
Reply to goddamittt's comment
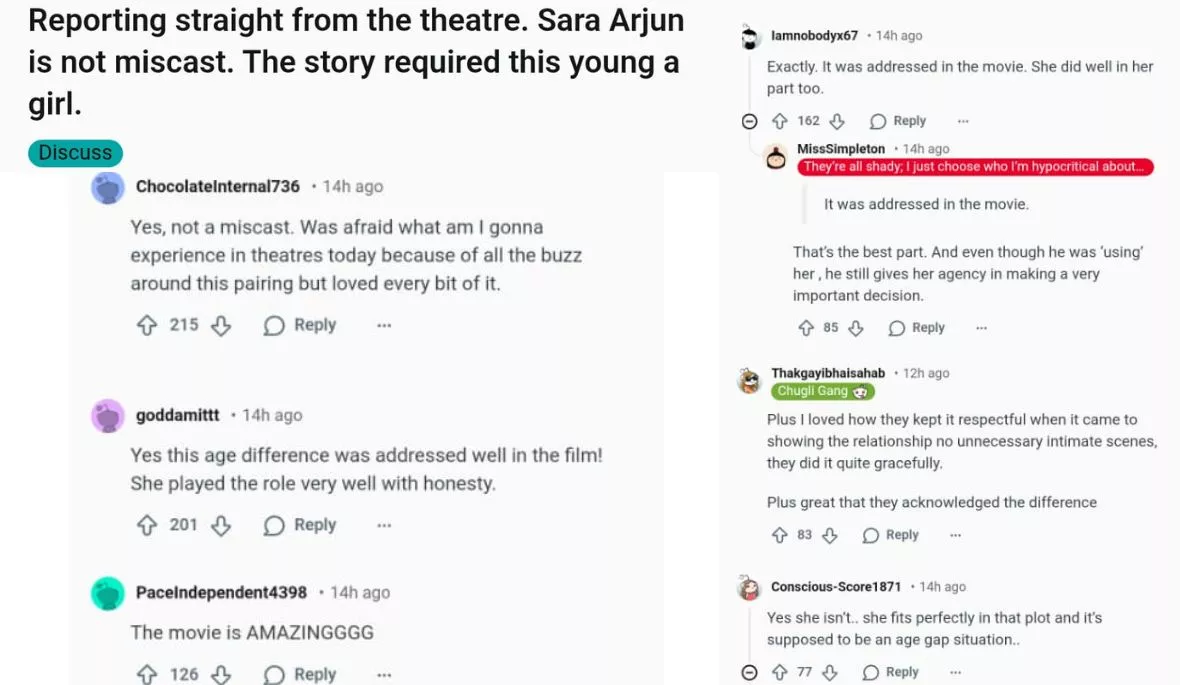pyautogui.click(x=301, y=525)
